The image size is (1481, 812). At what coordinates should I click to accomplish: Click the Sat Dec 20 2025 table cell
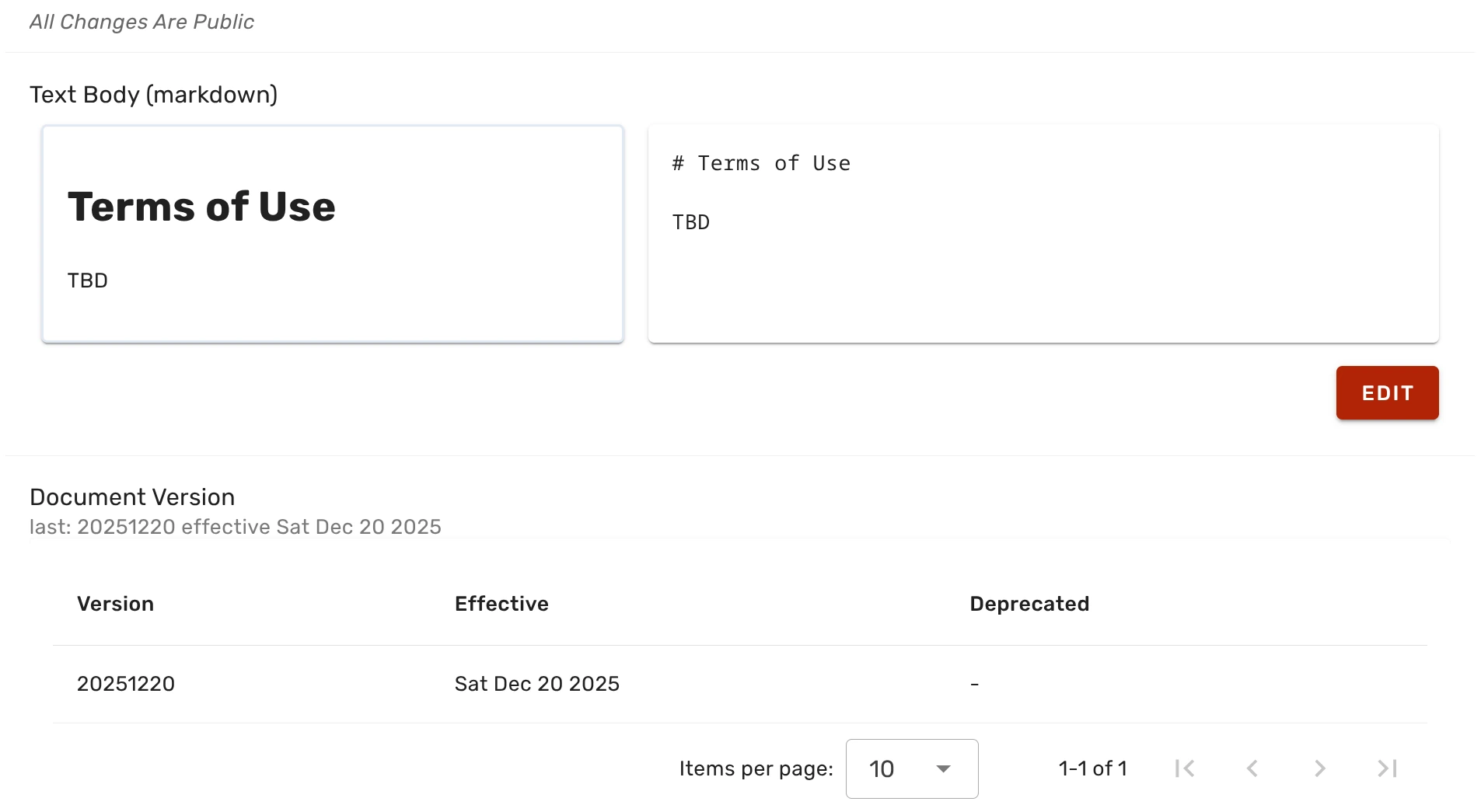pos(536,684)
